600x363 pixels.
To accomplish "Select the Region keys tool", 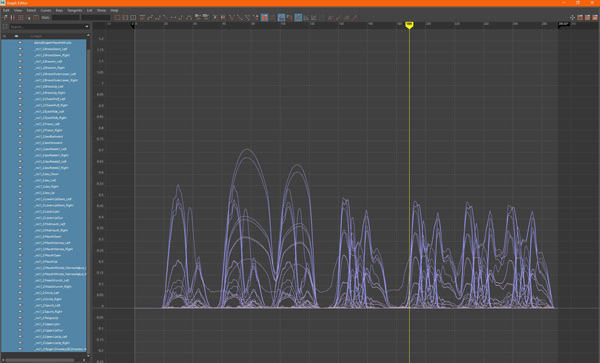I will point(28,18).
